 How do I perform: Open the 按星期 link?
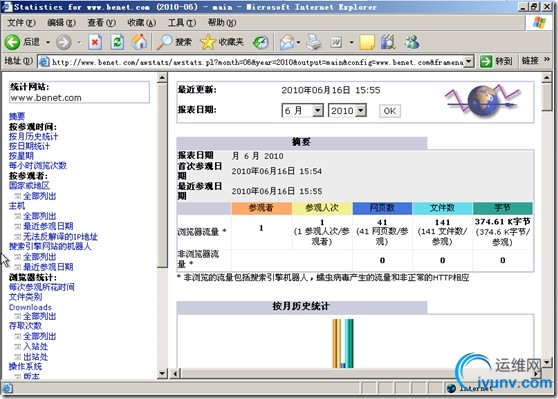coord(21,156)
